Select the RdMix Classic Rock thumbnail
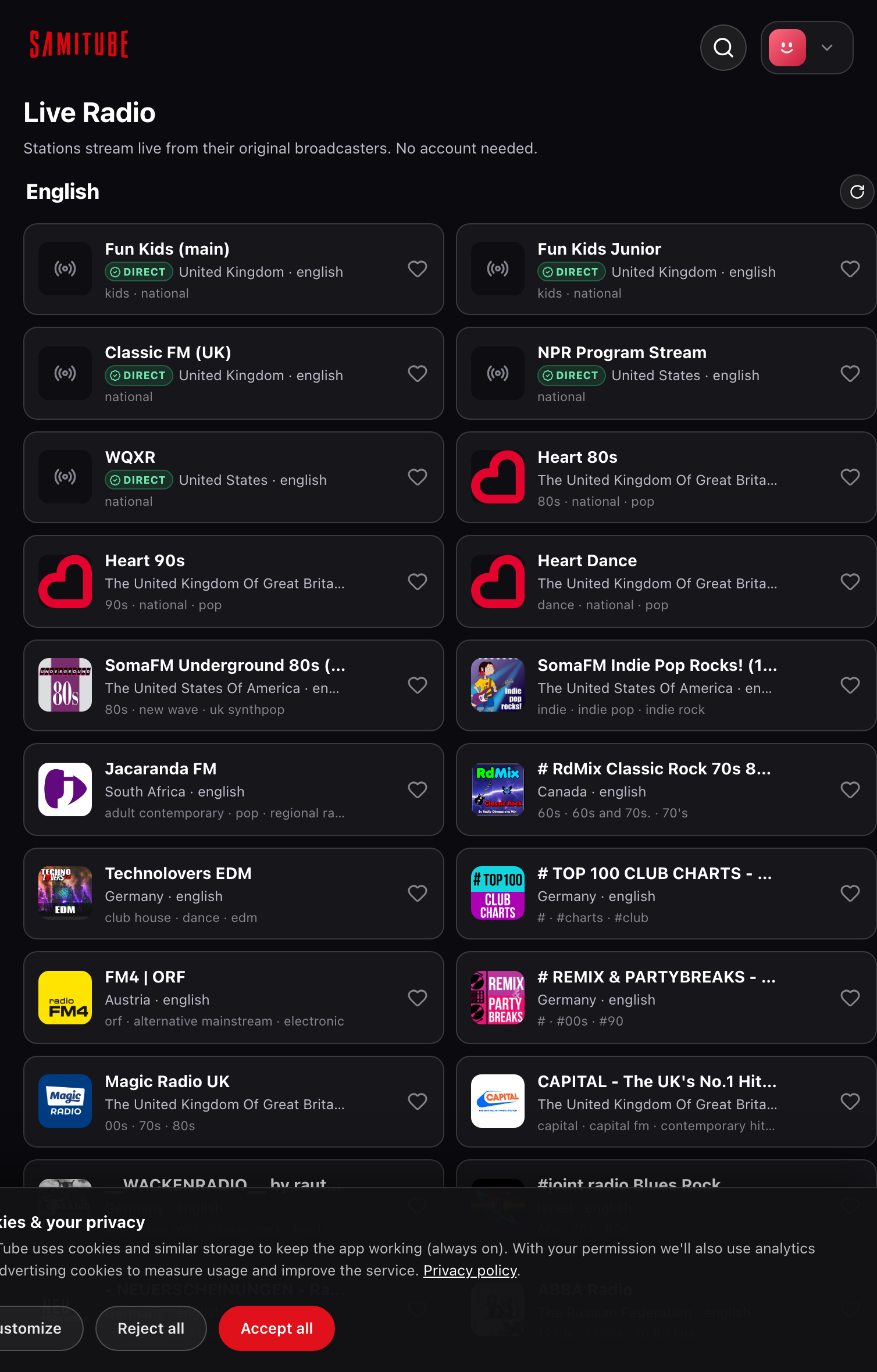Viewport: 877px width, 1372px height. point(498,789)
